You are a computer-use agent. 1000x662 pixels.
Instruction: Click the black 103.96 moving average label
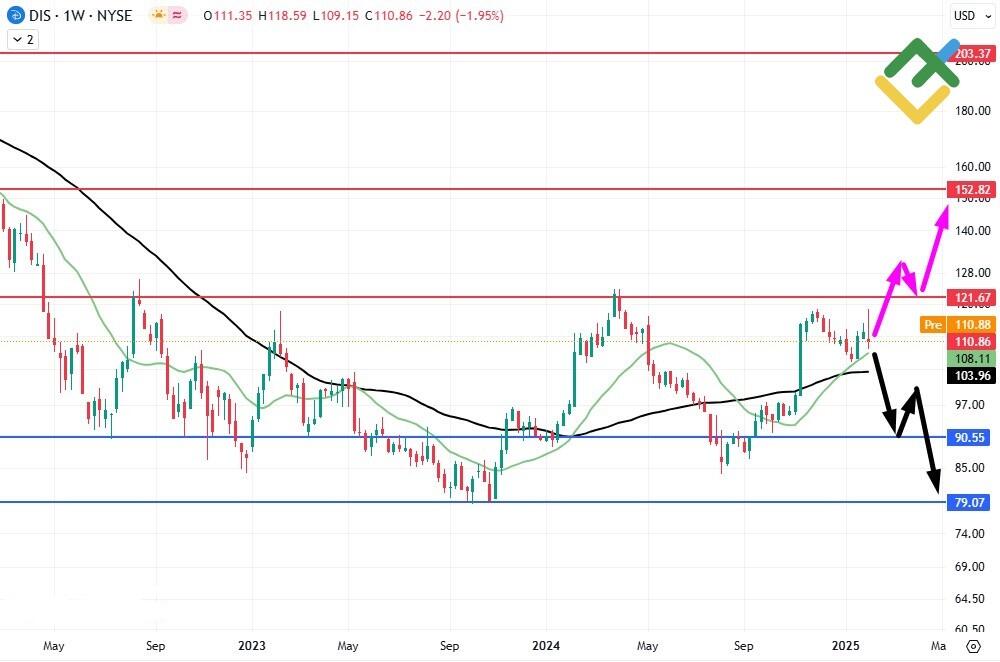972,376
